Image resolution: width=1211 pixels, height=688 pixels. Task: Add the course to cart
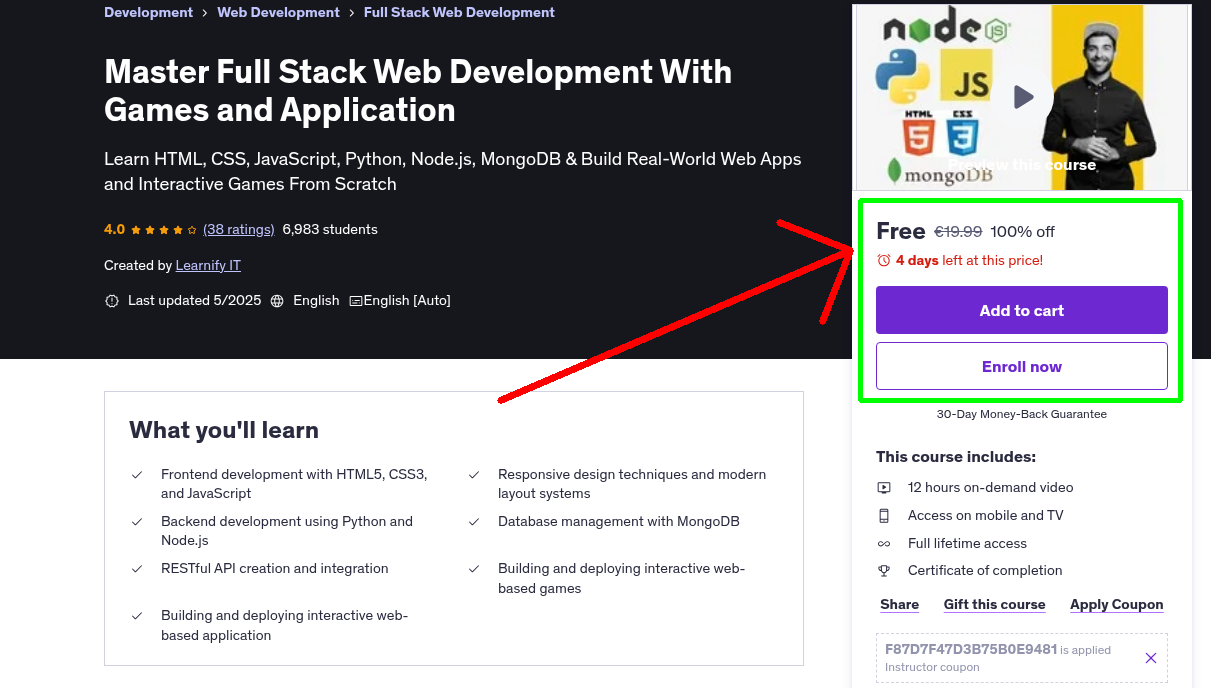coord(1022,310)
